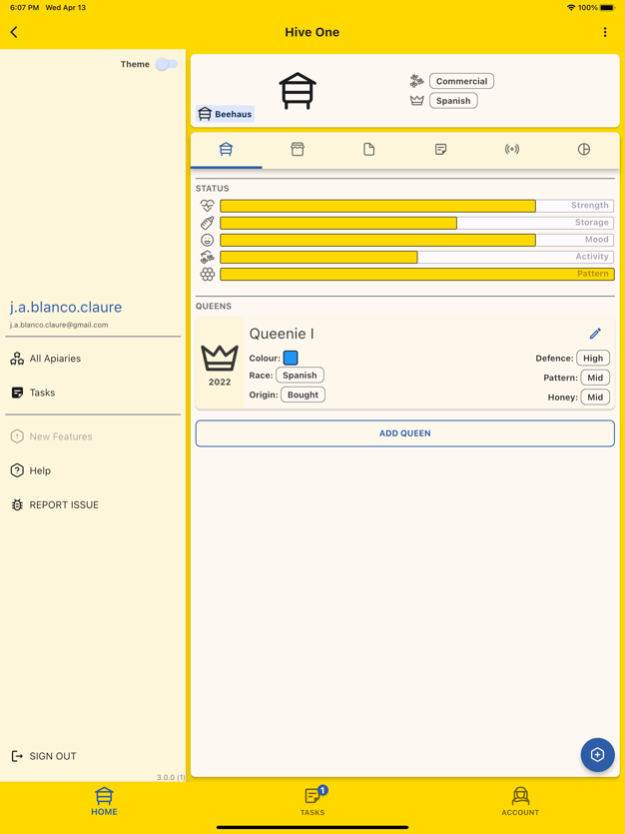Switch to the pie chart statistics tab
This screenshot has height=834, width=625.
coord(584,149)
